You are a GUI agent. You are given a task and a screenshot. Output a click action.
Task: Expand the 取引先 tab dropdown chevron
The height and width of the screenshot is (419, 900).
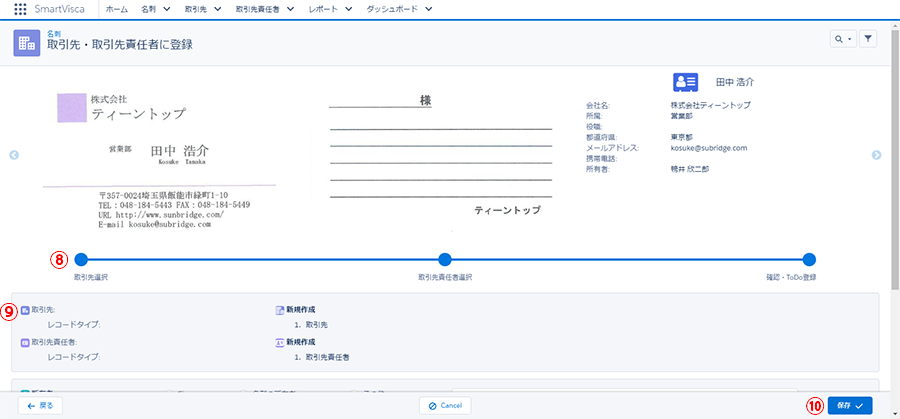click(218, 9)
